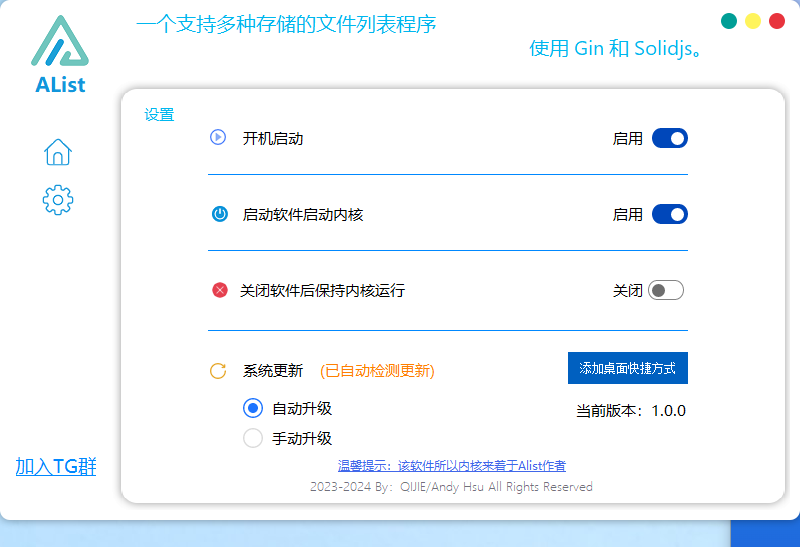The width and height of the screenshot is (800, 547).
Task: Open Settings via sidebar gear icon
Action: [58, 199]
